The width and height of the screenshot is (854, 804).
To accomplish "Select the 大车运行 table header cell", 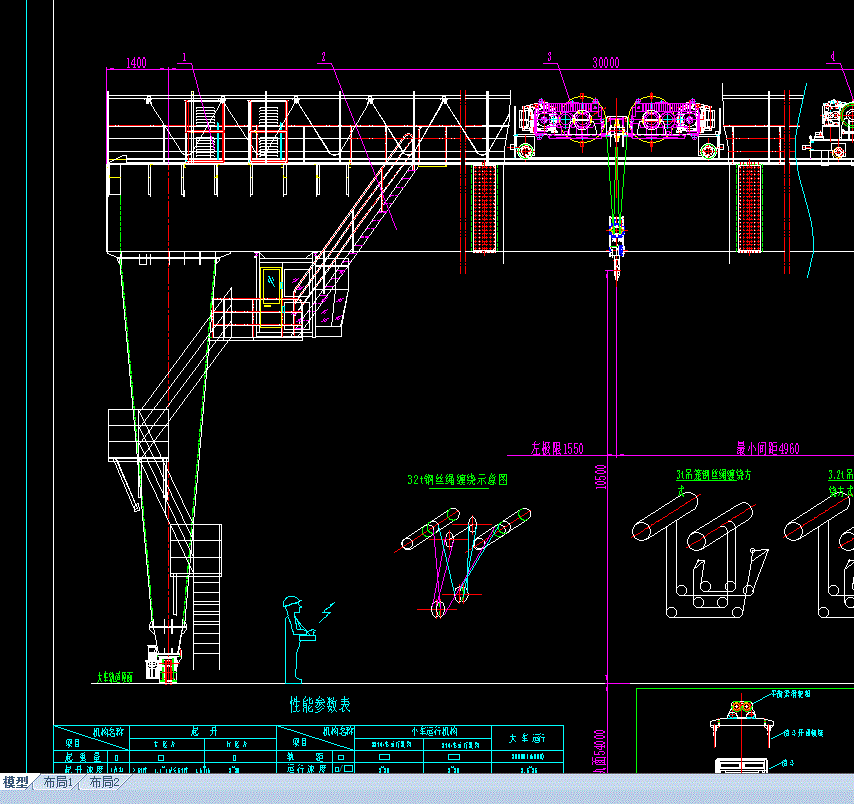I will [x=527, y=738].
